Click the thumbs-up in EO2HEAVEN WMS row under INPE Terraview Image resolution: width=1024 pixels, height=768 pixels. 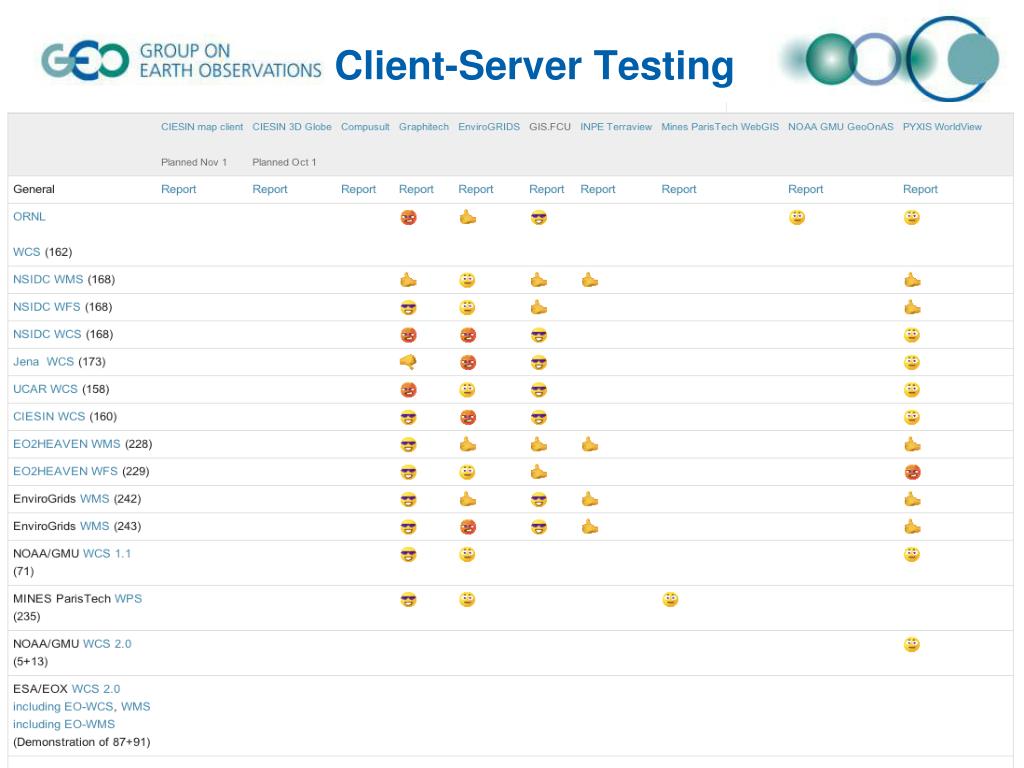pyautogui.click(x=590, y=445)
